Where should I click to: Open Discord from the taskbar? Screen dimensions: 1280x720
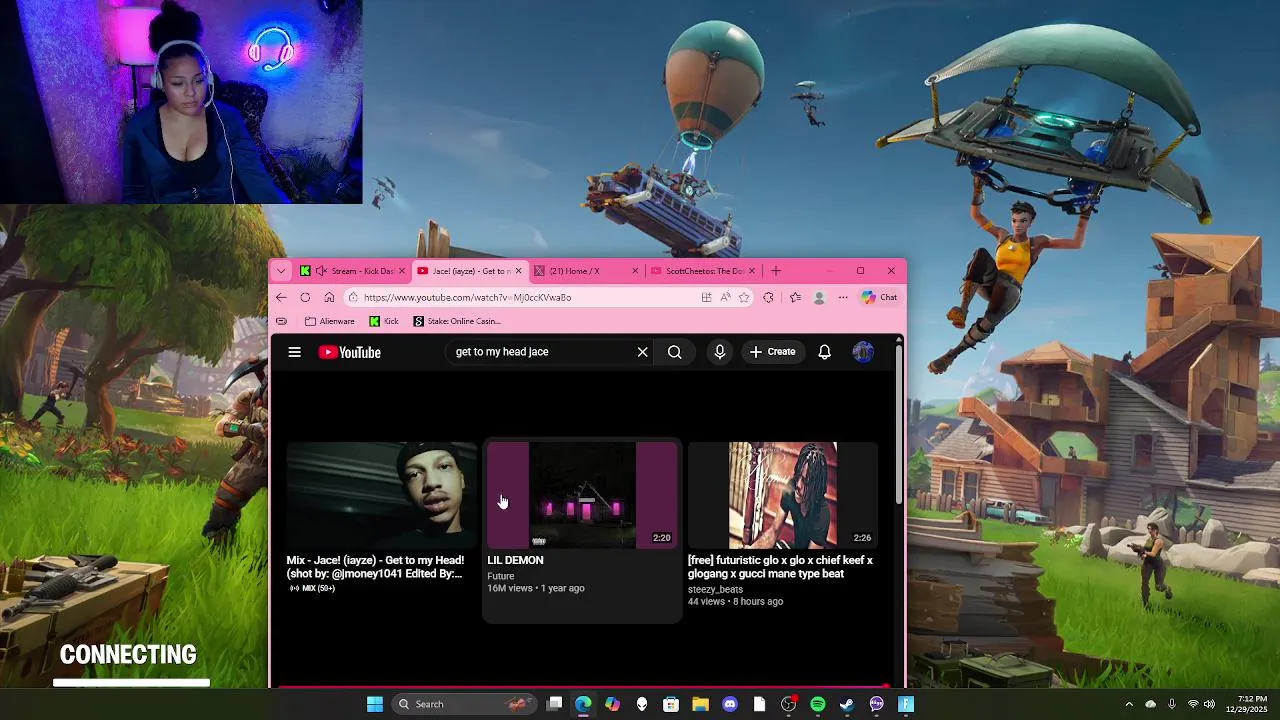click(x=730, y=704)
